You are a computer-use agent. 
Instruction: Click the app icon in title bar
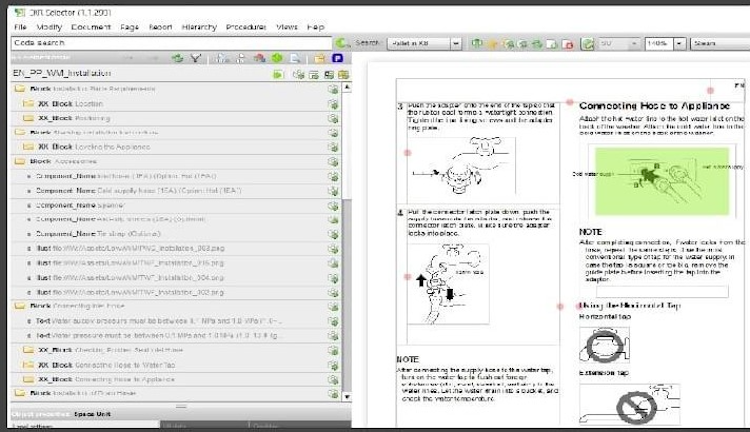(x=20, y=12)
